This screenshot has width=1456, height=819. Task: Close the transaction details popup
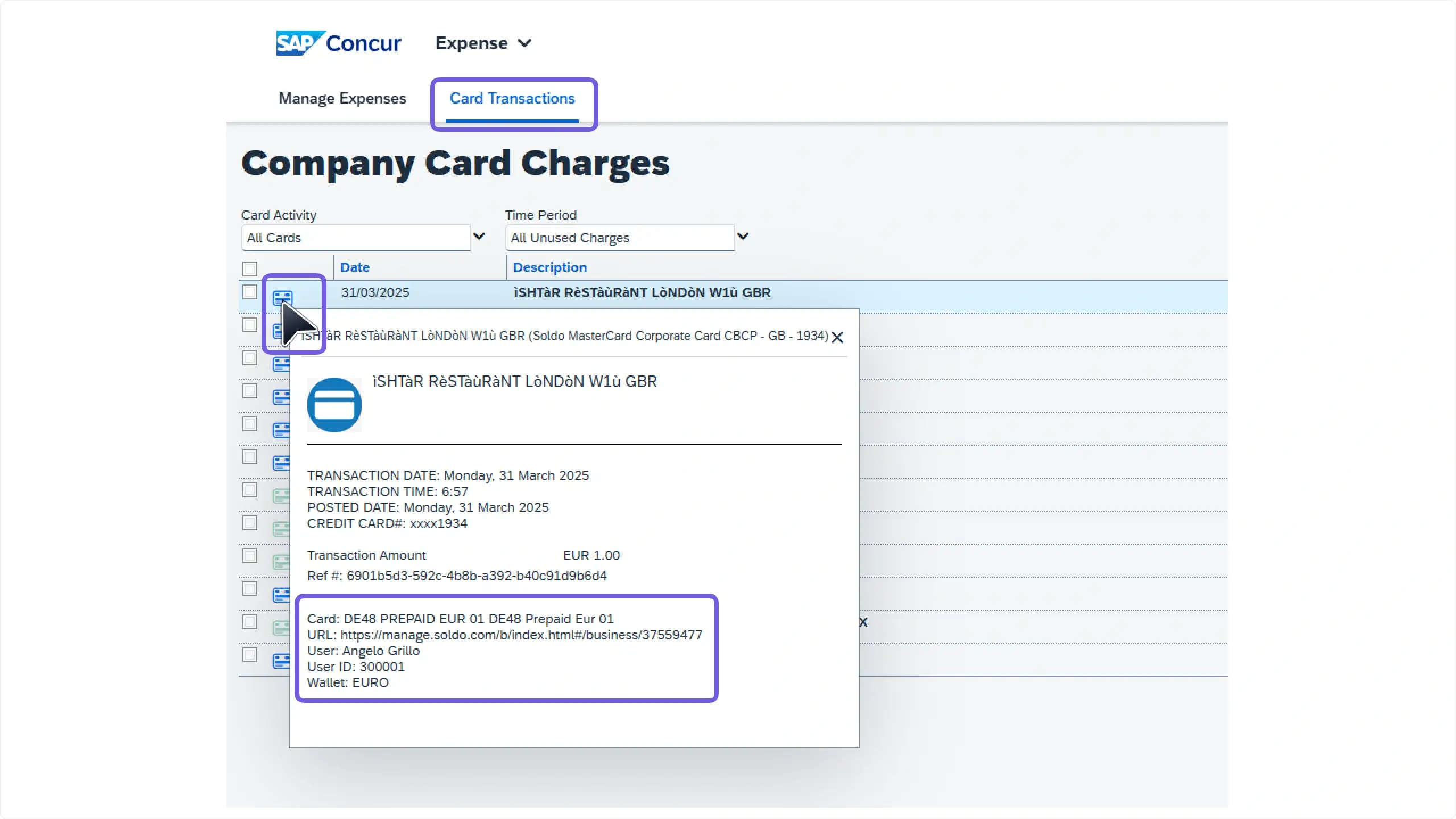coord(837,338)
